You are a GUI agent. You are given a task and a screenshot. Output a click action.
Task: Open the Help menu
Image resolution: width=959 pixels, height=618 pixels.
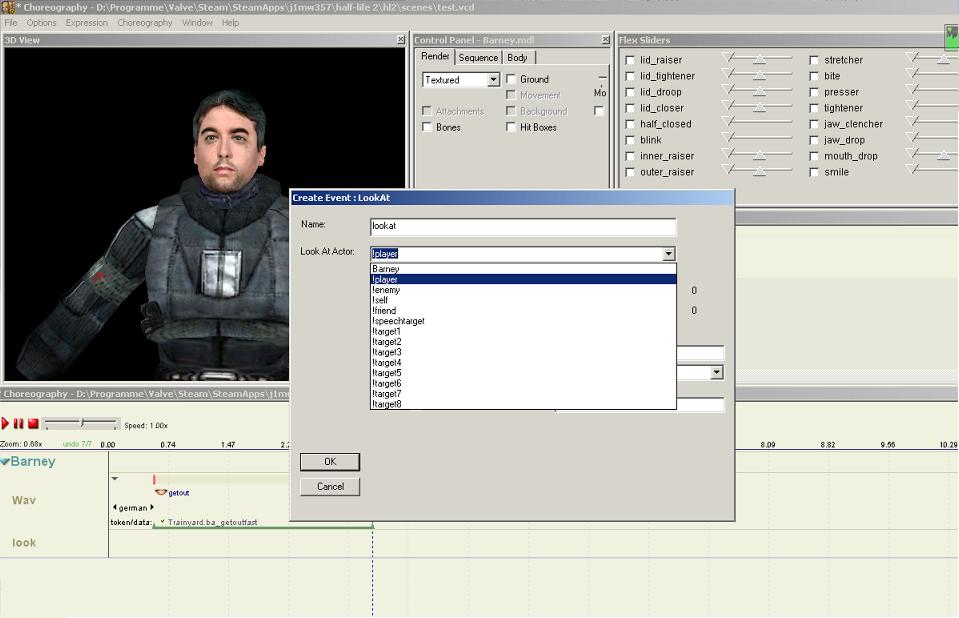point(230,23)
